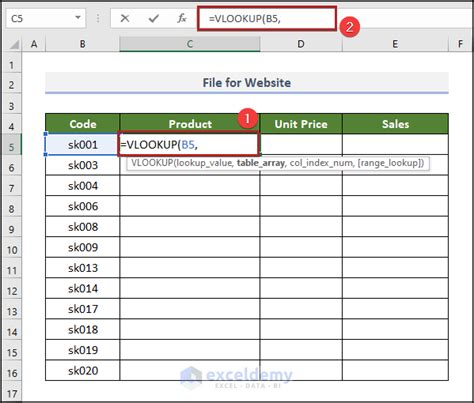Viewport: 474px width, 403px height.
Task: Select cell containing sk014
Action: (x=83, y=288)
